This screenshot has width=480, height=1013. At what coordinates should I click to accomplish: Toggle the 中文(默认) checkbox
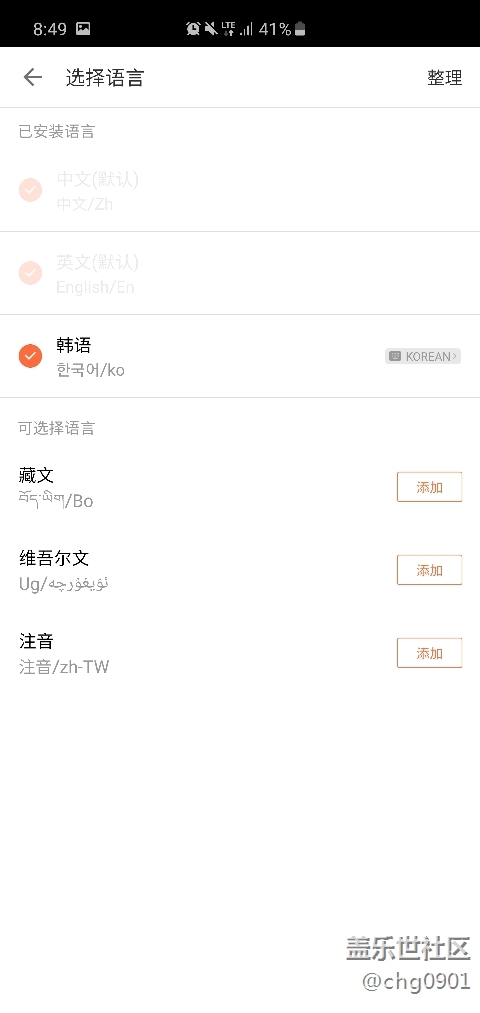pyautogui.click(x=30, y=190)
